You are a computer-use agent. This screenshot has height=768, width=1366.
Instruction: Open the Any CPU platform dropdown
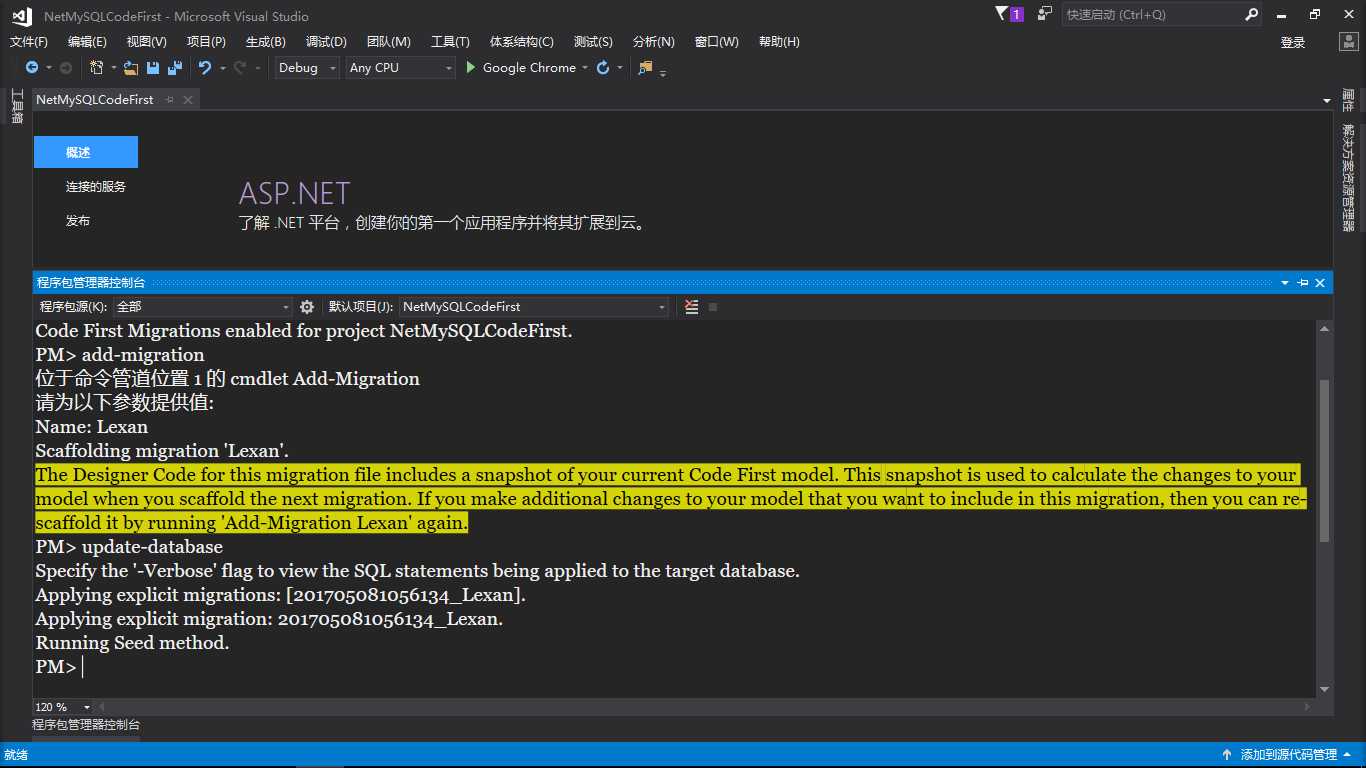pos(400,68)
